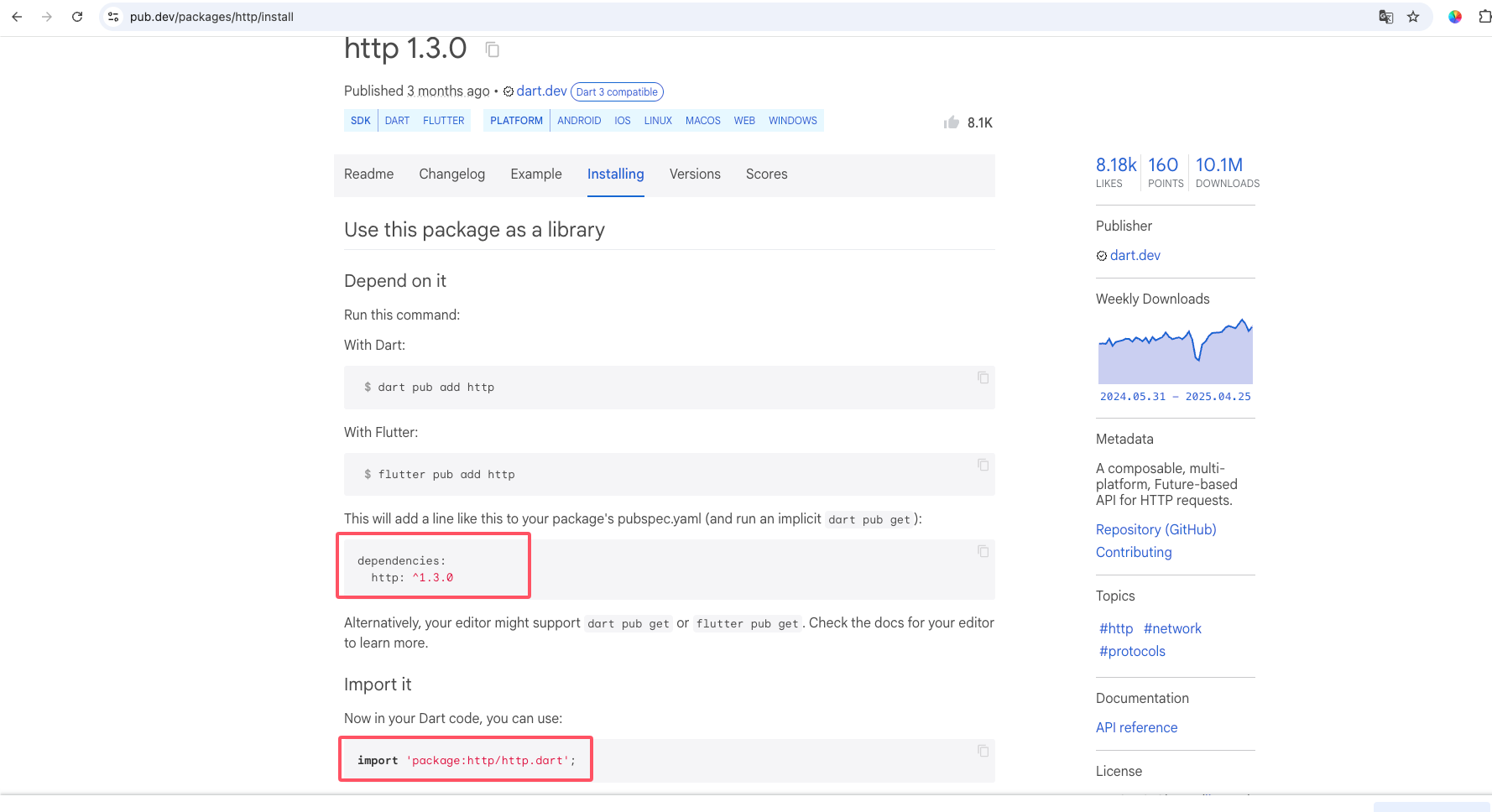Viewport: 1492px width, 812px height.
Task: Click the PLATFORM tag label
Action: click(x=516, y=121)
